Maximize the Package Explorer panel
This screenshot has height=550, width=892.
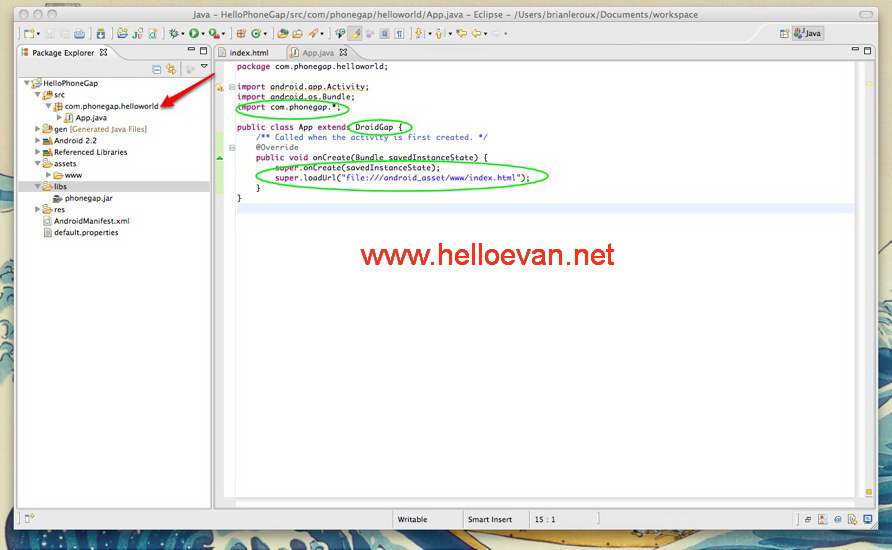[203, 51]
